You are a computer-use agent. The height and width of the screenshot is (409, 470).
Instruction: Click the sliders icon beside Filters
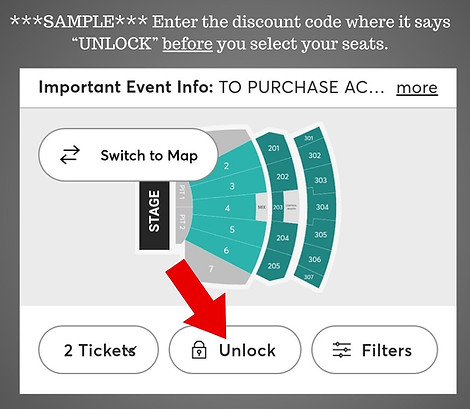coord(342,350)
